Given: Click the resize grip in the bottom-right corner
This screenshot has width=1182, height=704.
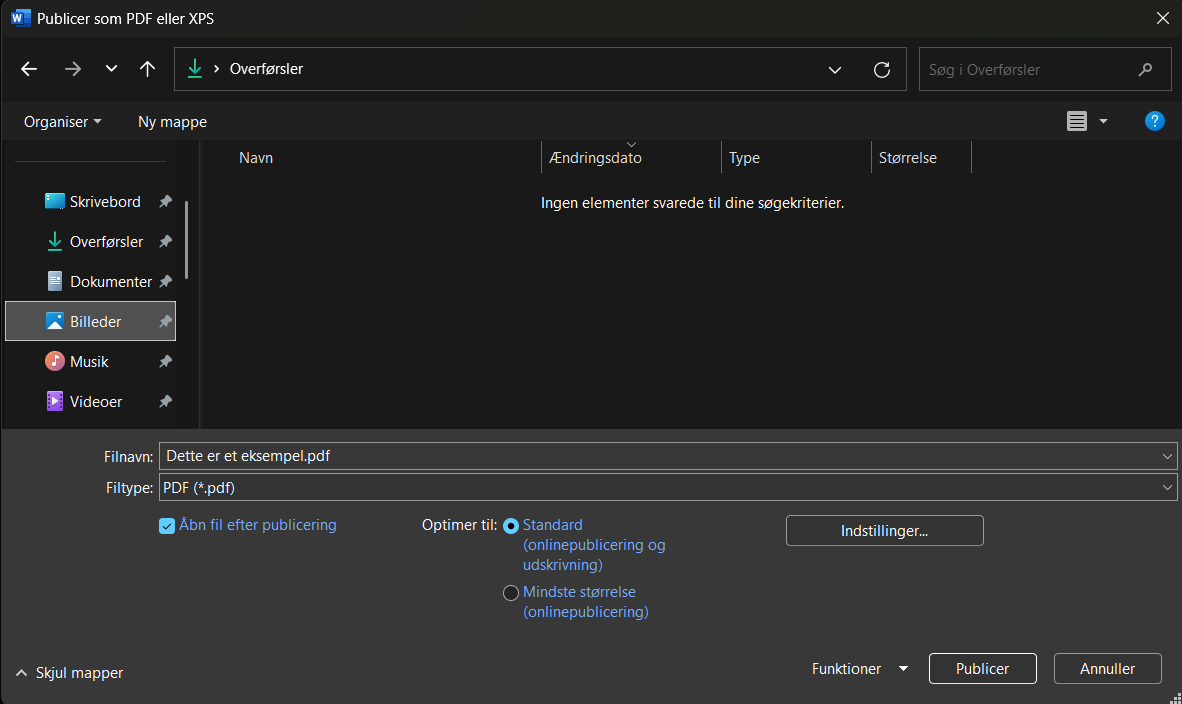Looking at the screenshot, I should pos(1174,697).
